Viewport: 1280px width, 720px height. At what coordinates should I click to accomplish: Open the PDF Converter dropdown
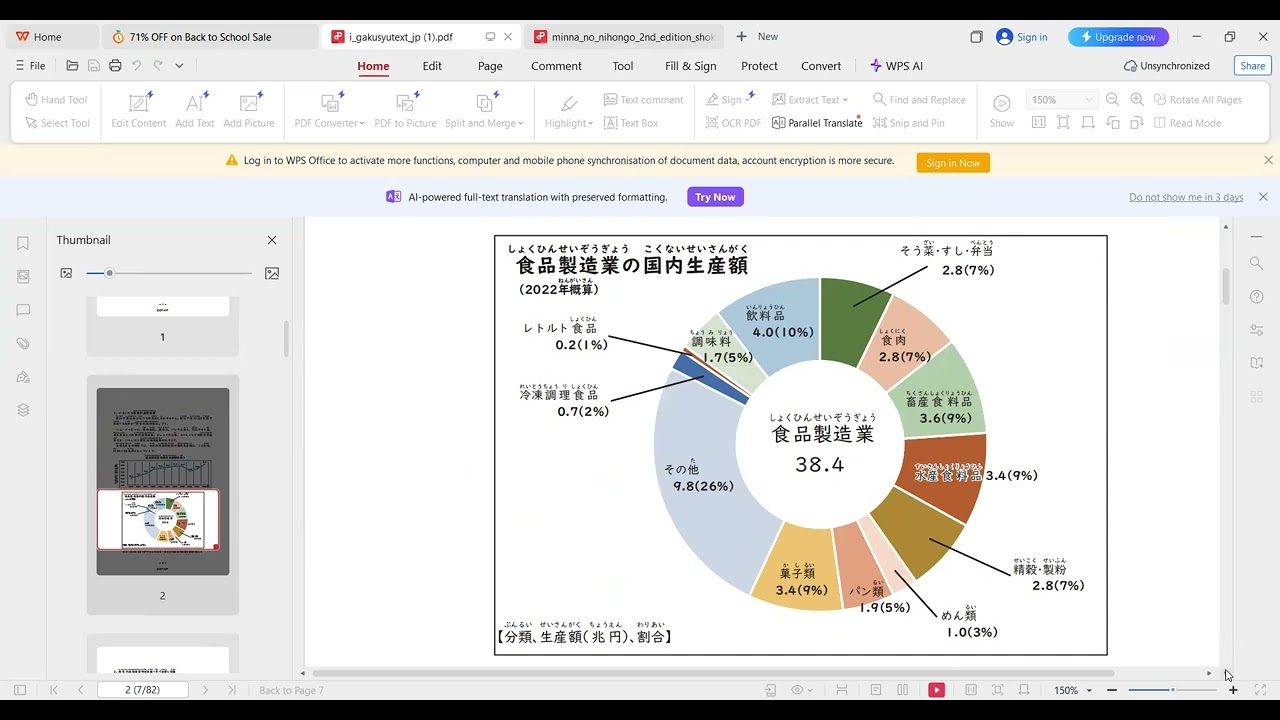tap(331, 111)
